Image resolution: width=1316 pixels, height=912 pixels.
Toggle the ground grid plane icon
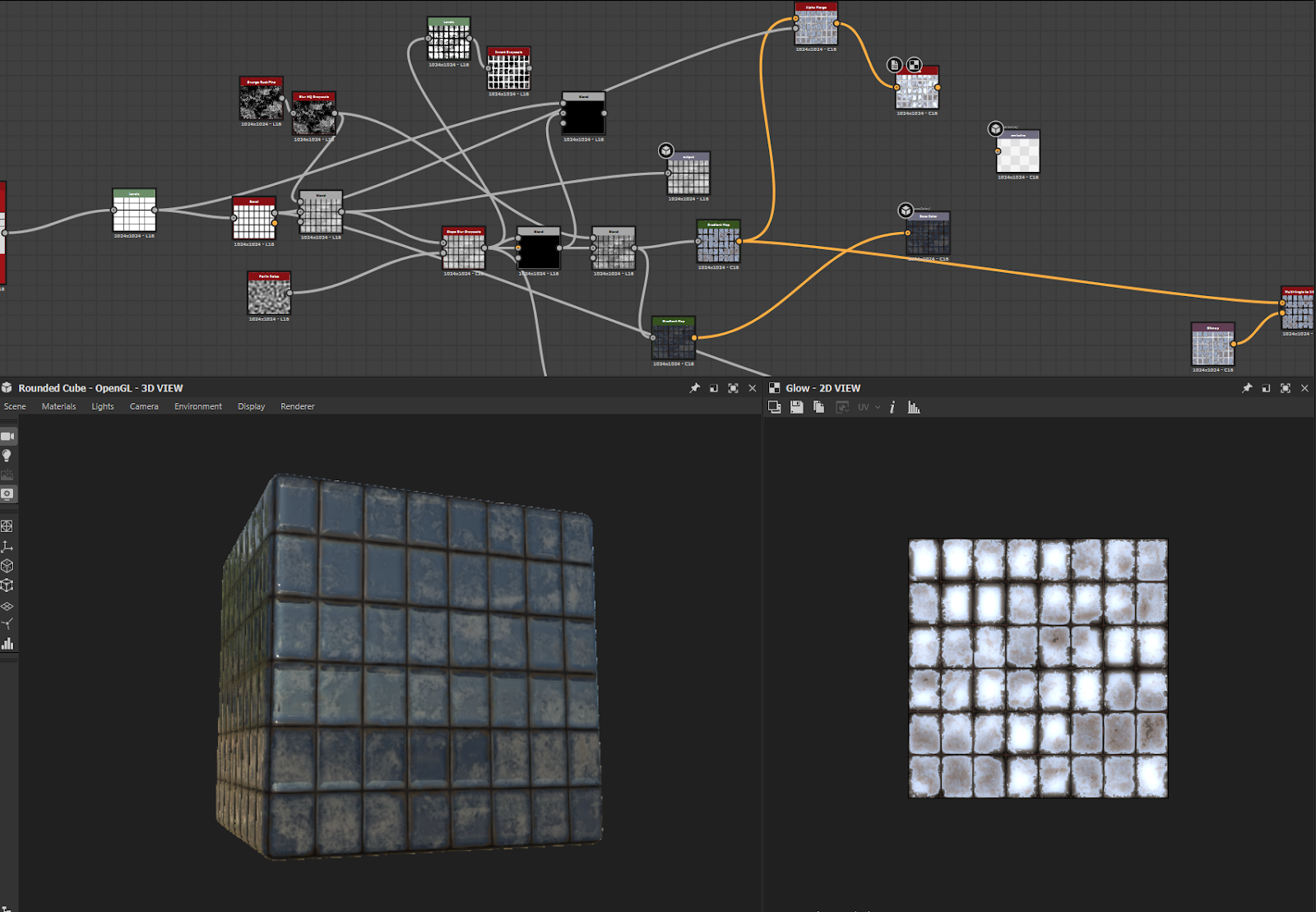(x=7, y=606)
